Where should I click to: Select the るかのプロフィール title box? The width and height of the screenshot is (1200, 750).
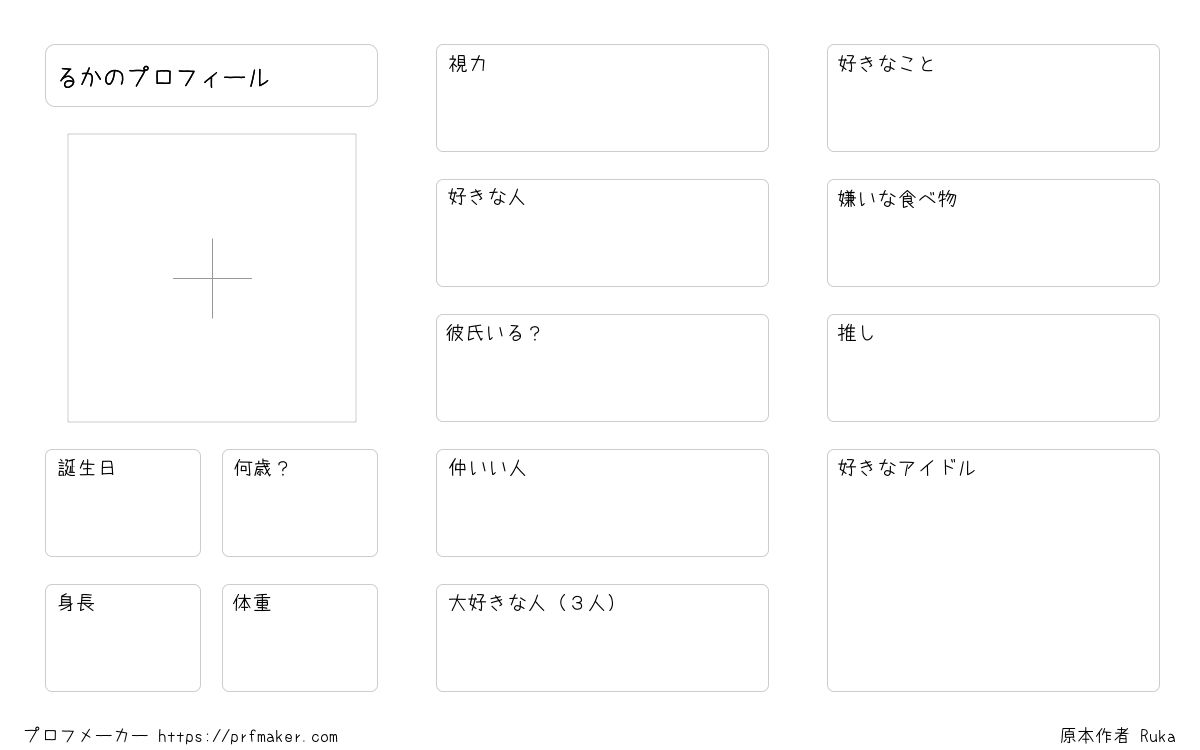tap(211, 75)
